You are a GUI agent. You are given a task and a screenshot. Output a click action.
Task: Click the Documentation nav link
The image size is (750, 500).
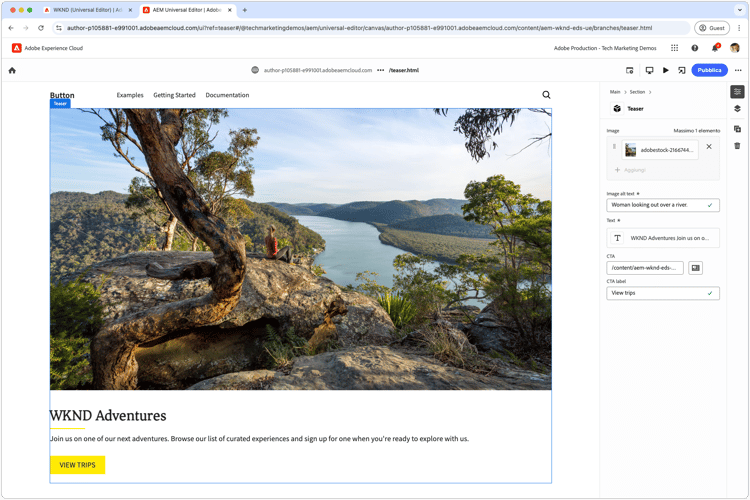click(227, 95)
